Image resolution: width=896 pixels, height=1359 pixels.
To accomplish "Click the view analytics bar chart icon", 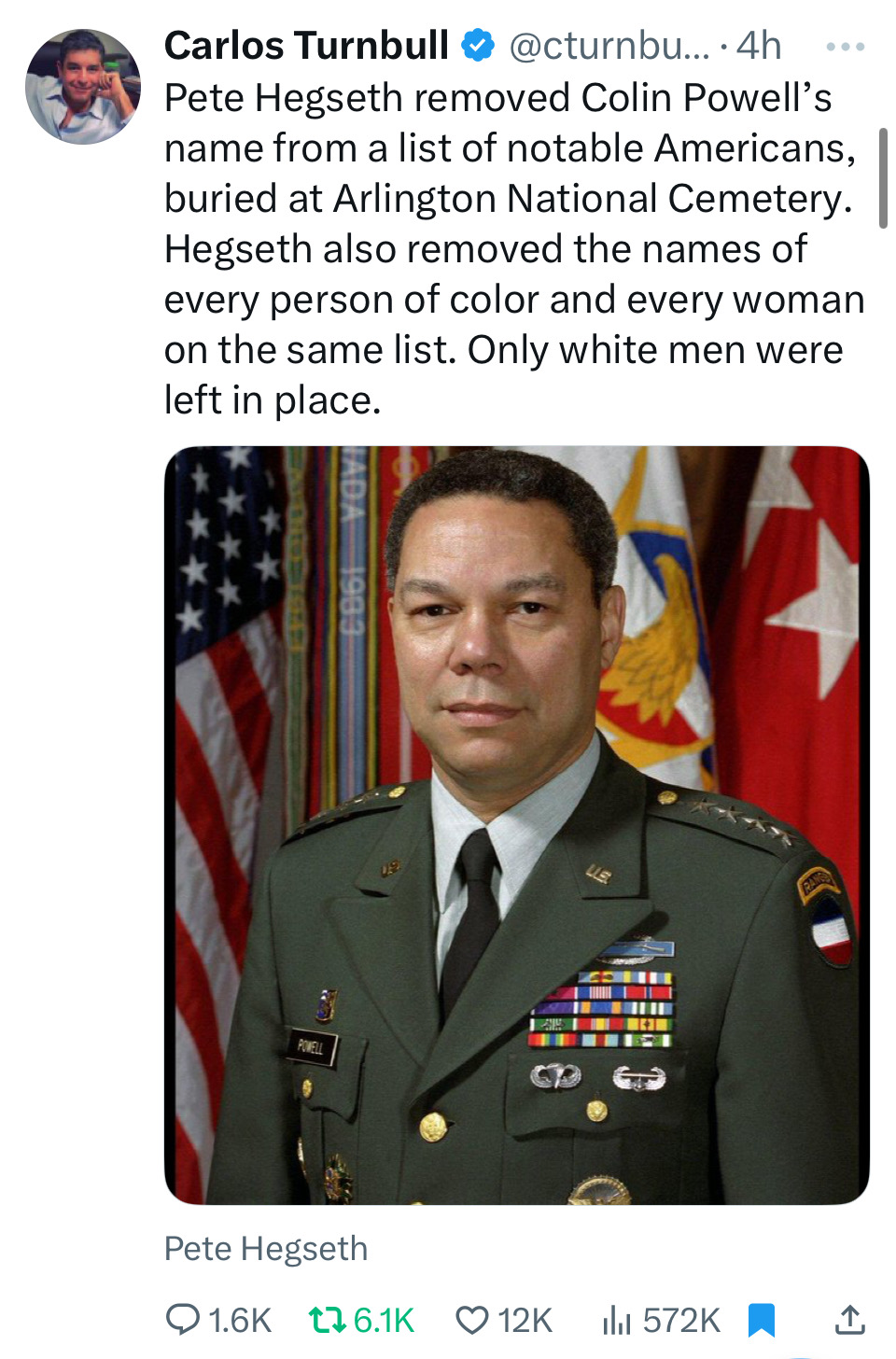I will coord(616,1320).
